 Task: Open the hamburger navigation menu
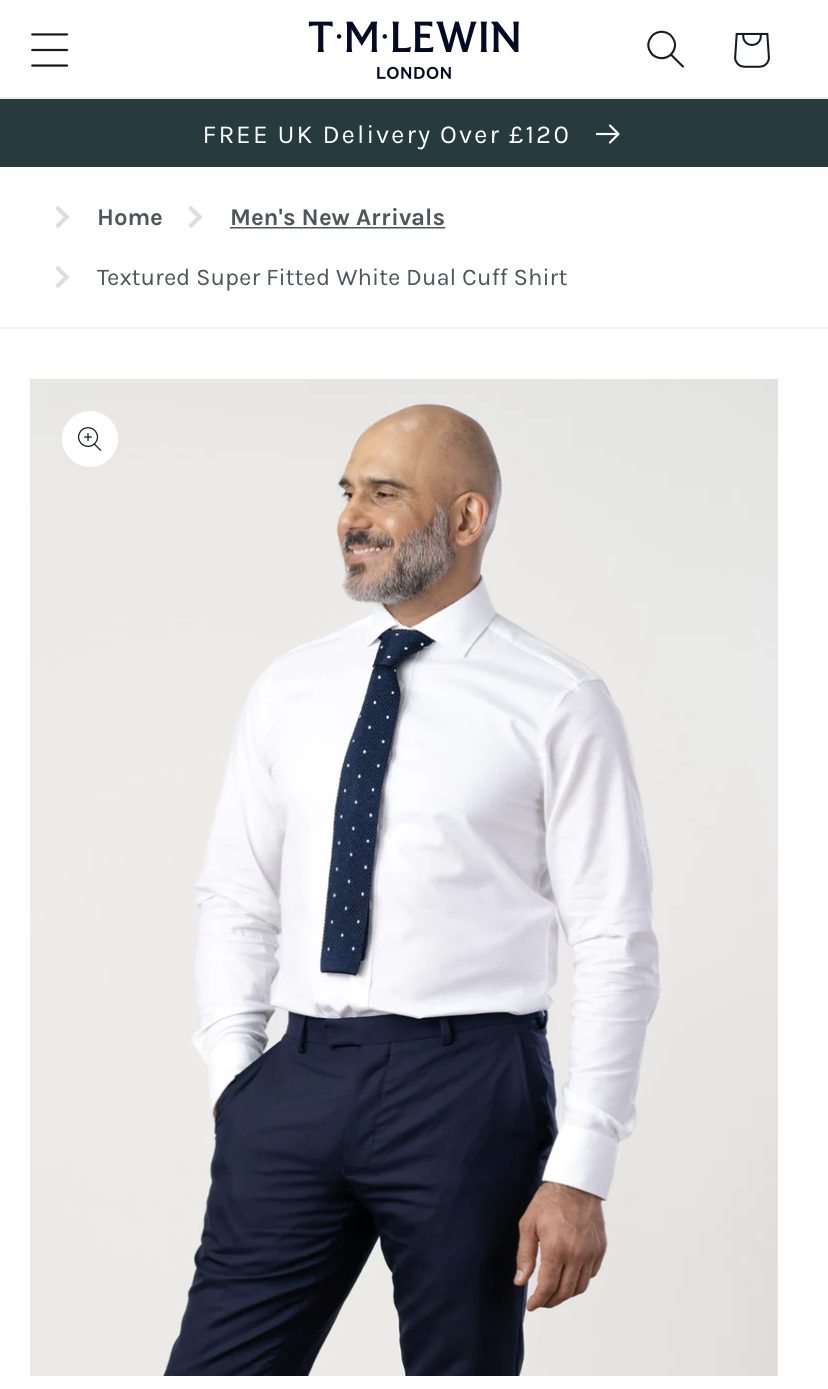pyautogui.click(x=49, y=49)
